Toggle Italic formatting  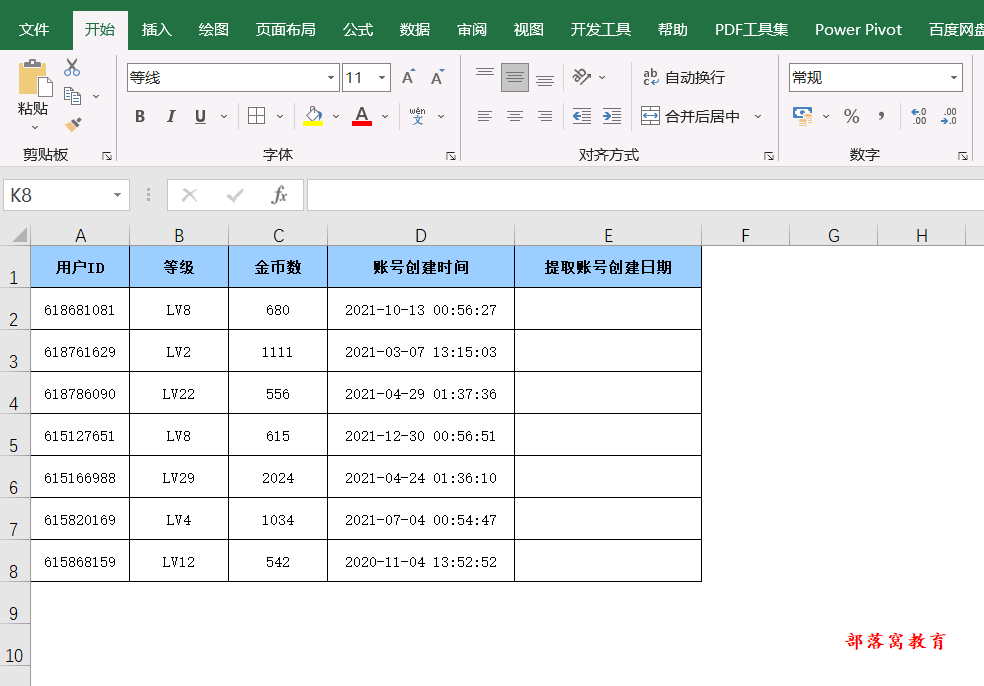coord(170,116)
